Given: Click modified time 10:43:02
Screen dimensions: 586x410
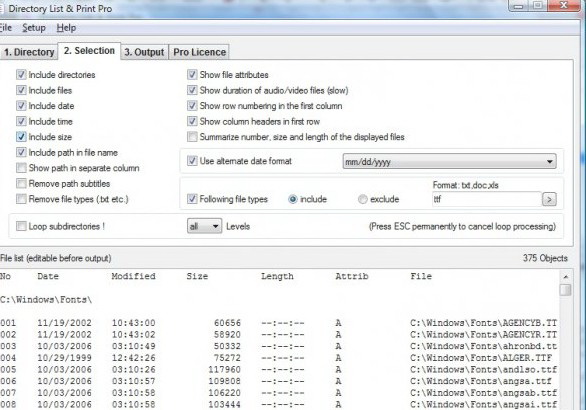Looking at the screenshot, I should 133,335.
